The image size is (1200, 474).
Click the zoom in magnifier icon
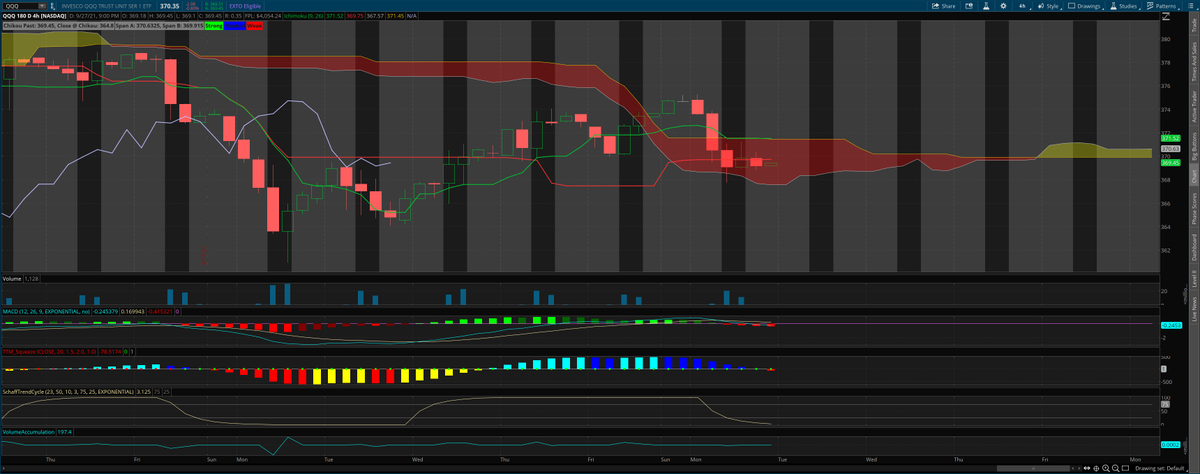1106,468
